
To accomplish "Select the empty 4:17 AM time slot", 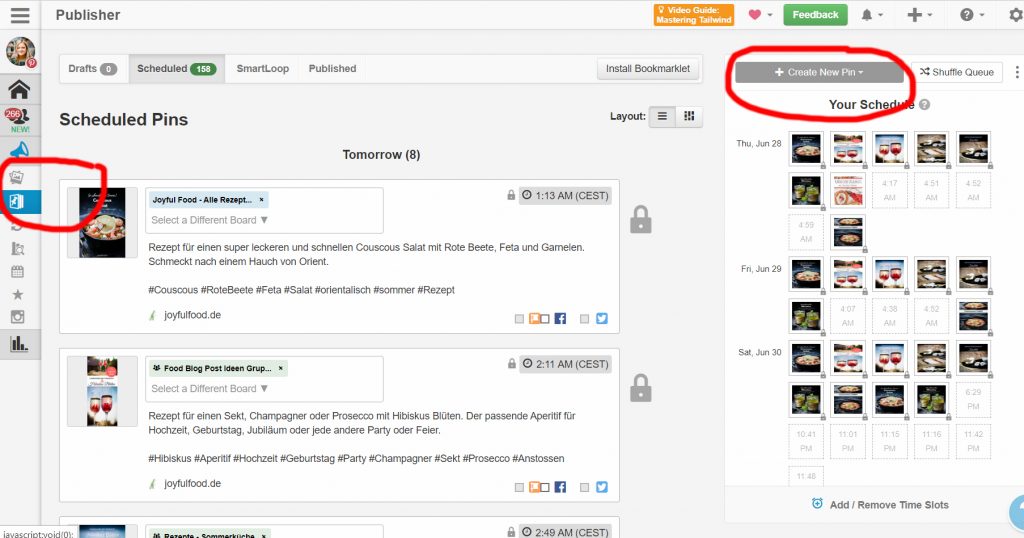I will tap(890, 190).
